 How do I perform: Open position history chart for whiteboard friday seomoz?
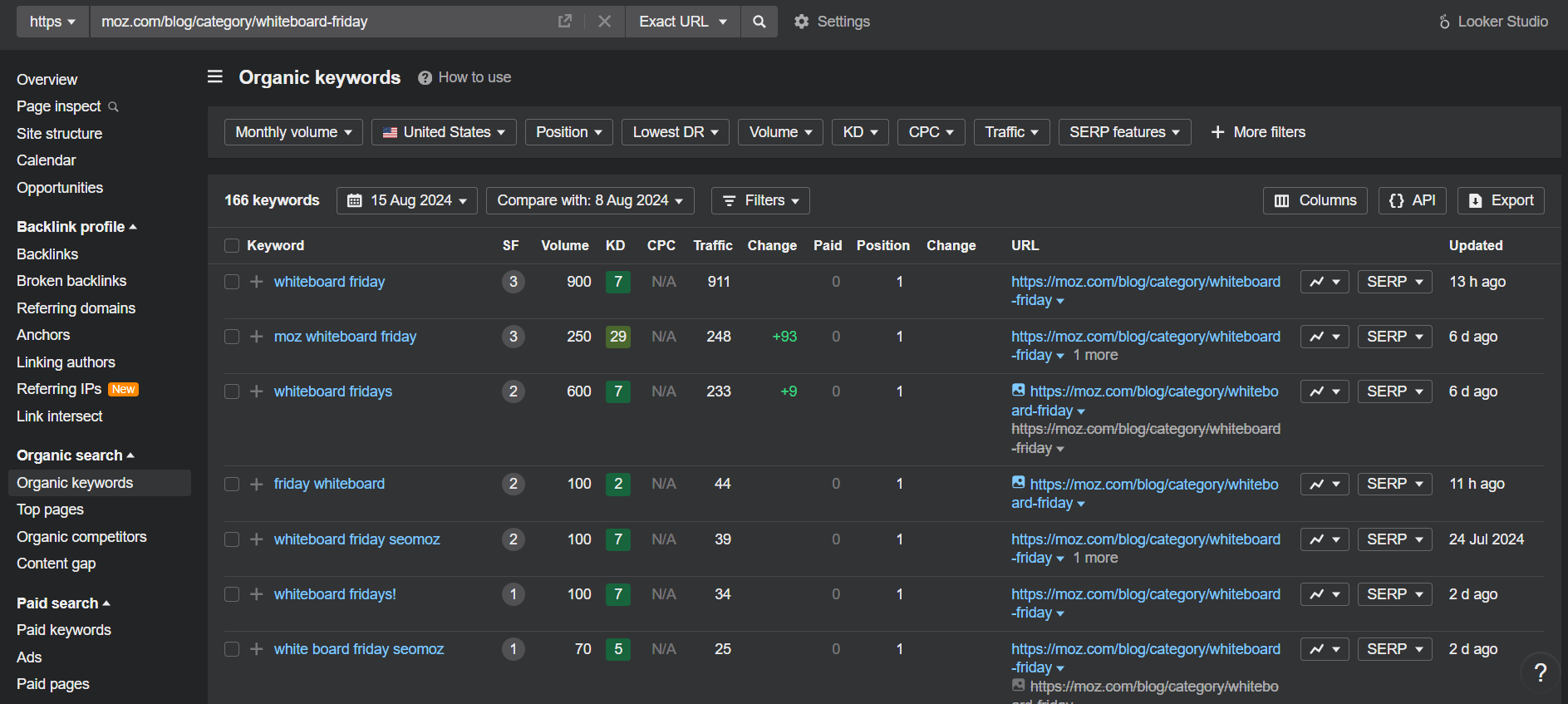(x=1325, y=539)
